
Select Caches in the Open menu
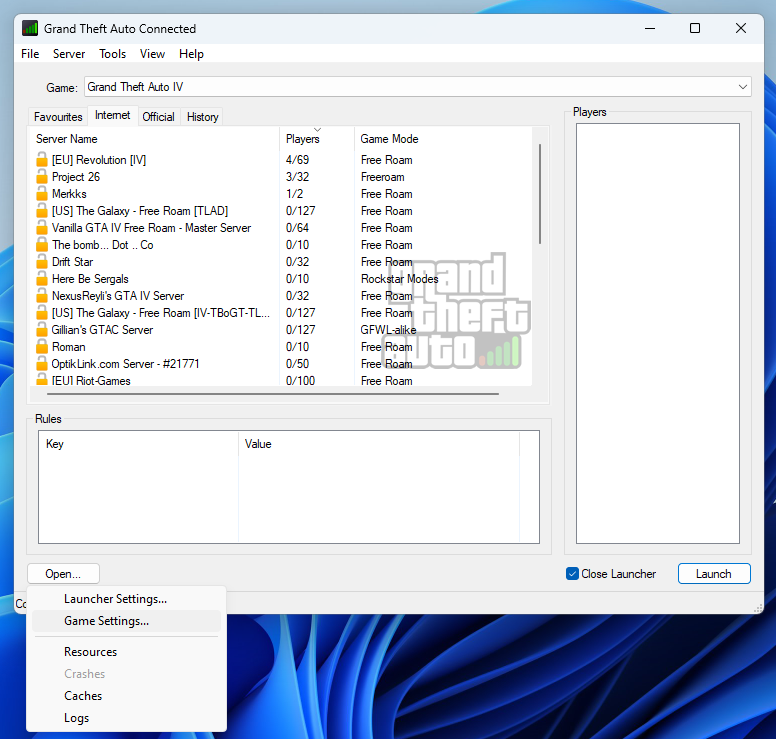pyautogui.click(x=126, y=696)
